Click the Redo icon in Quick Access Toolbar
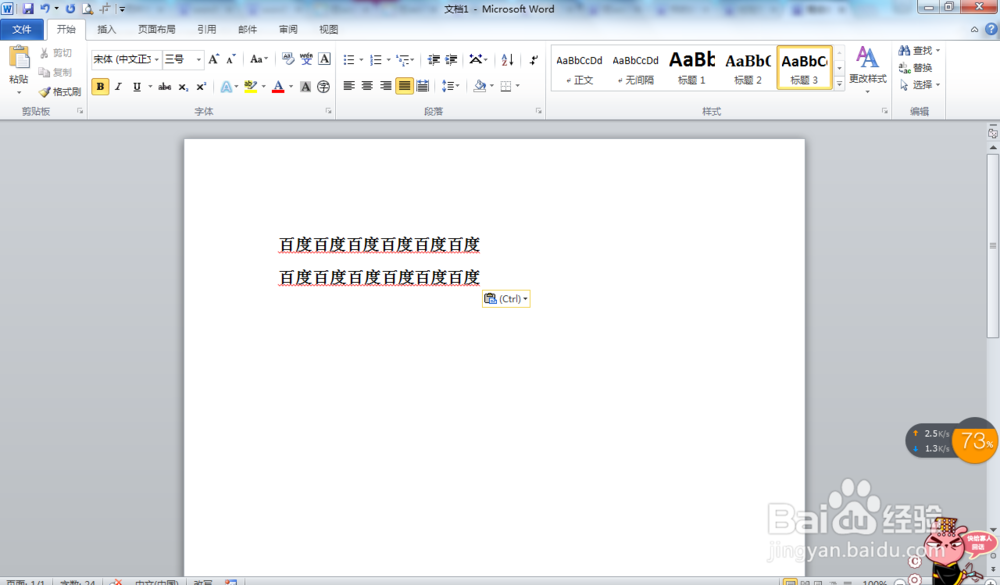The height and width of the screenshot is (585, 1000). (70, 9)
